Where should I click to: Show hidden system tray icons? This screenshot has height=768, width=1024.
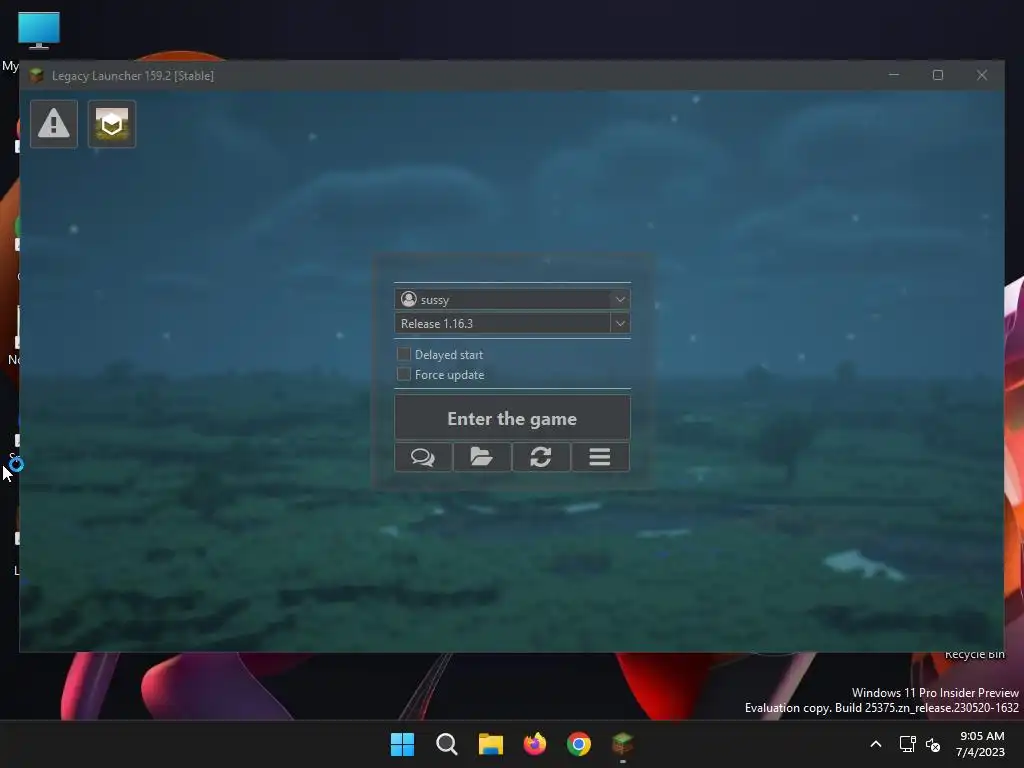pyautogui.click(x=876, y=744)
